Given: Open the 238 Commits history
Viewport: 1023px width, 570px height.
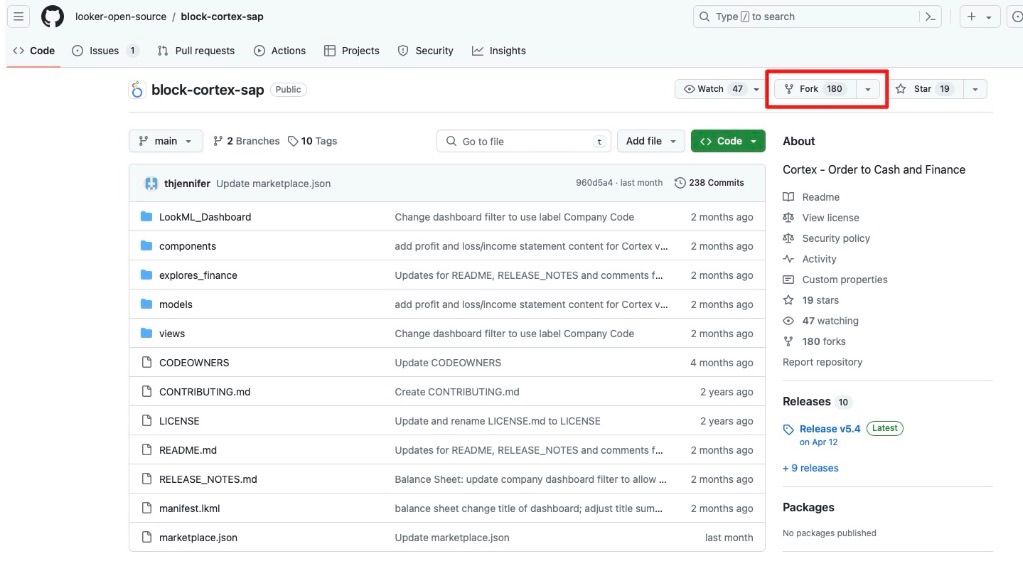Looking at the screenshot, I should [x=709, y=183].
